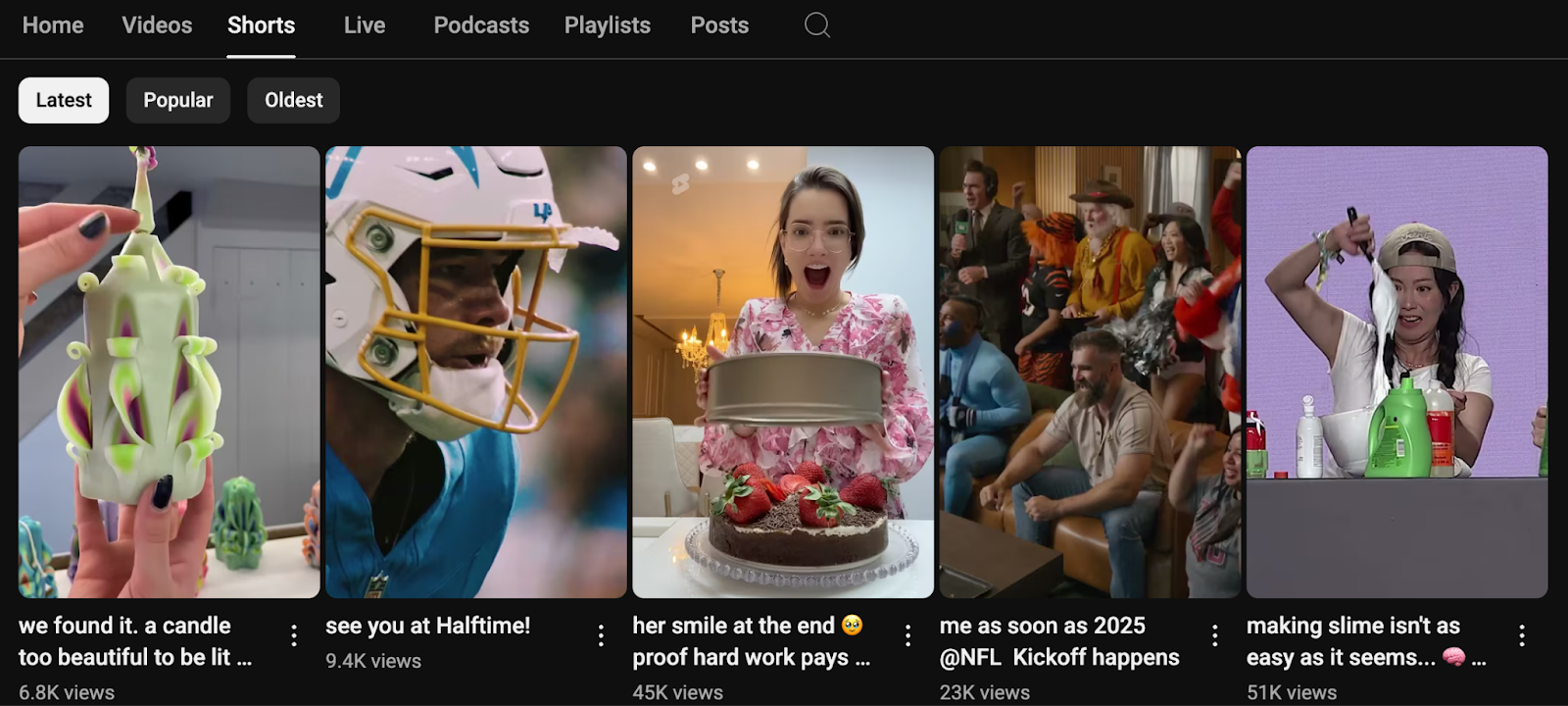Play the NFL Kickoff crowd short thumbnail
Screen dimensions: 1568x706
1090,373
